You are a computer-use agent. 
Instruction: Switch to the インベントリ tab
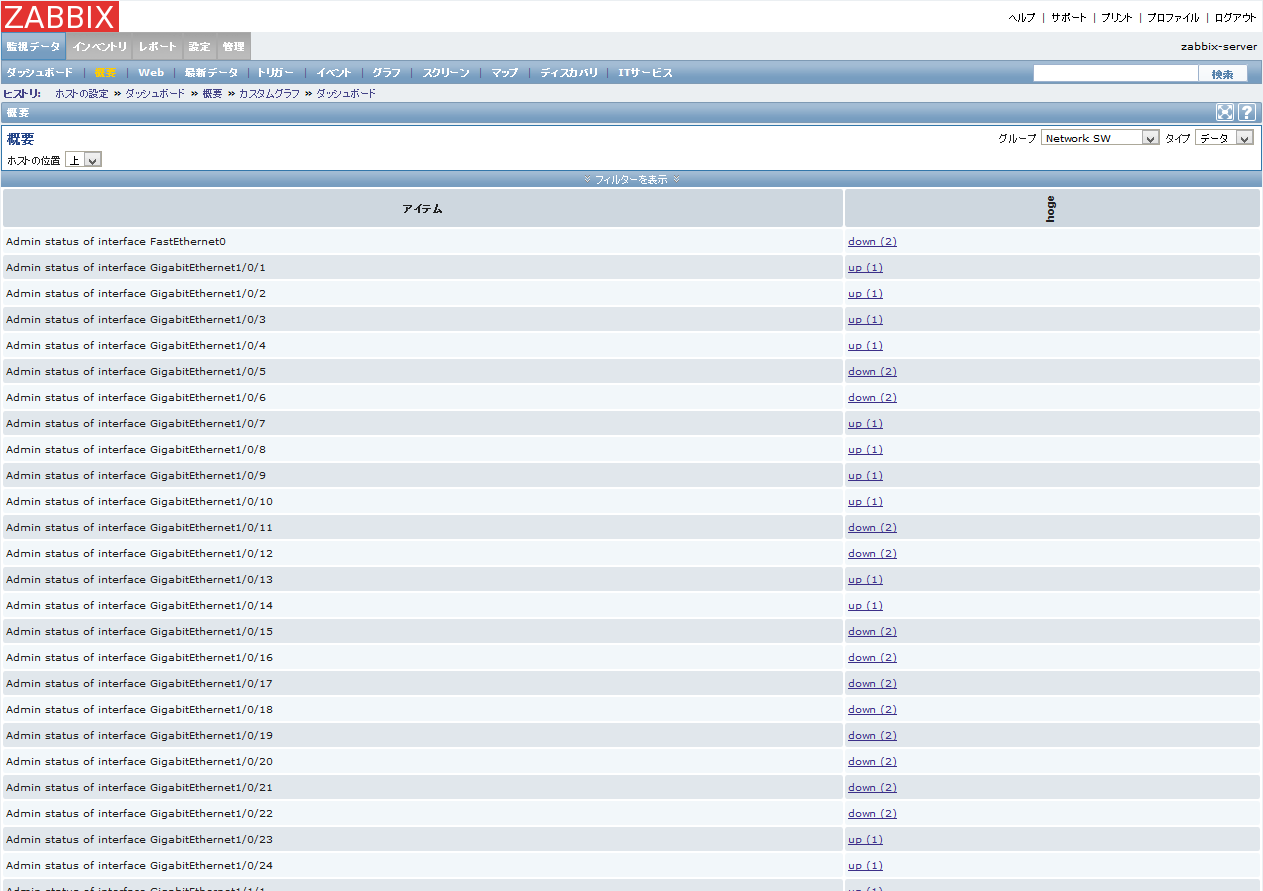(100, 46)
